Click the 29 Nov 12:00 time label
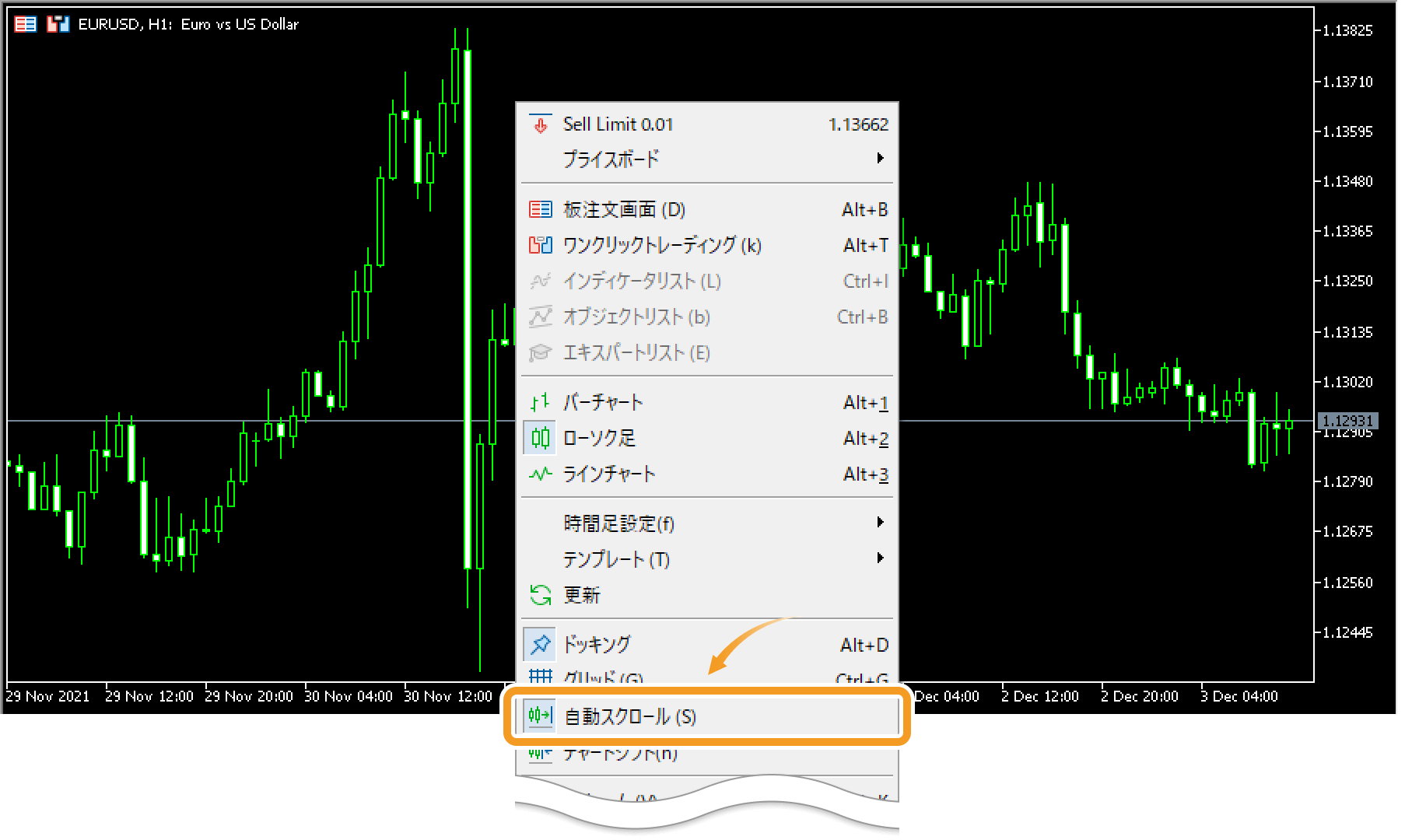The image size is (1405, 840). click(149, 696)
